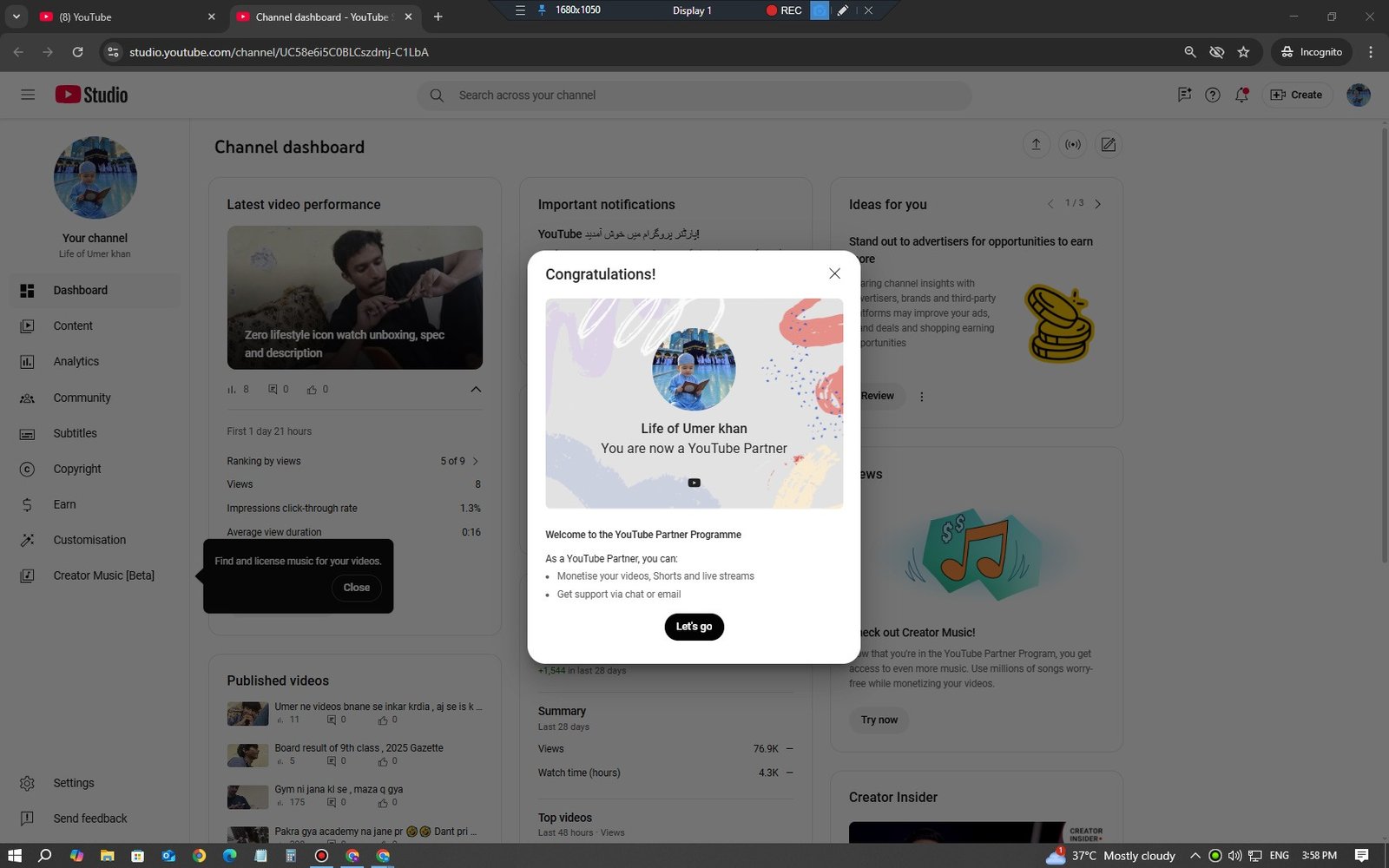1389x868 pixels.
Task: Click the REC recording indicator
Action: click(784, 10)
